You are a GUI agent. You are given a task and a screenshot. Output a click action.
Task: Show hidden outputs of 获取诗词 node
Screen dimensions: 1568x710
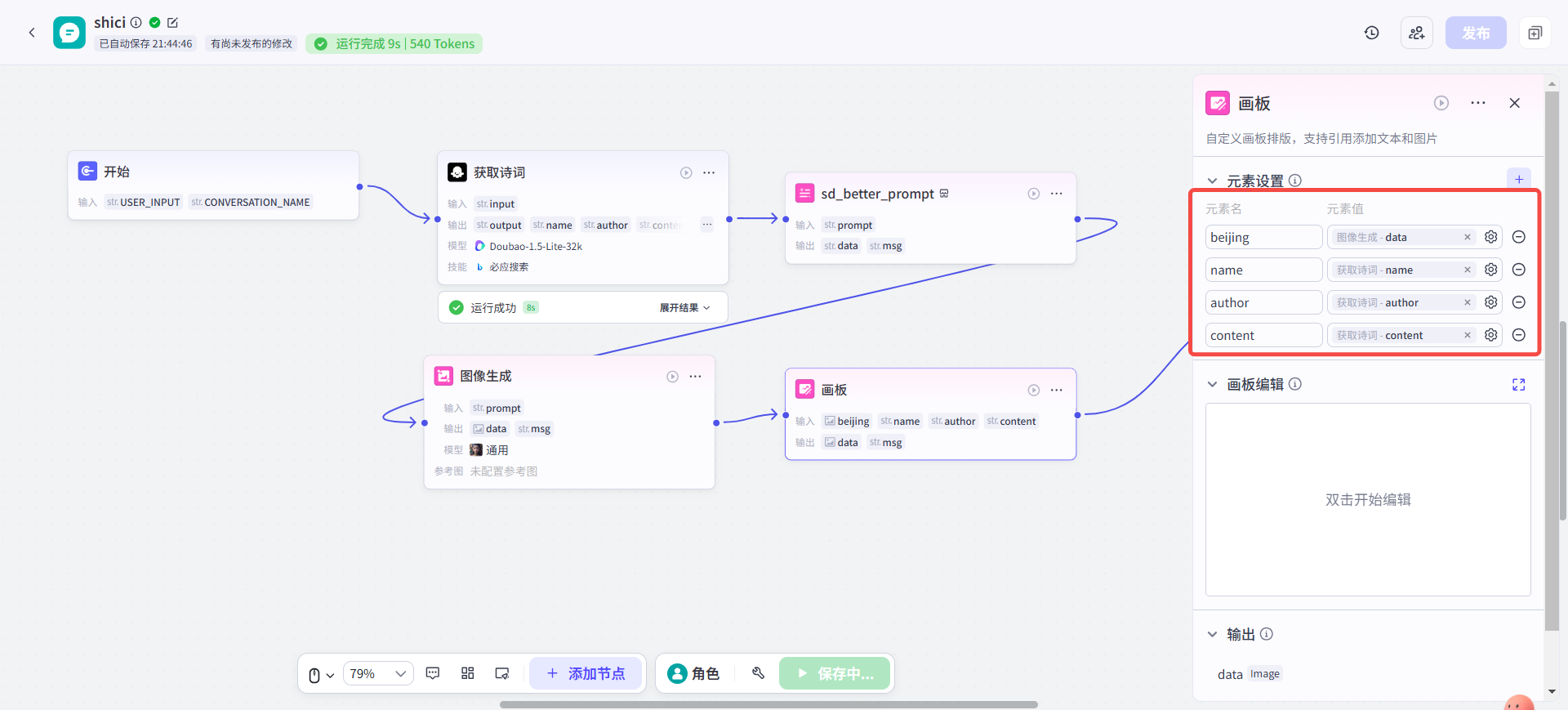(707, 225)
